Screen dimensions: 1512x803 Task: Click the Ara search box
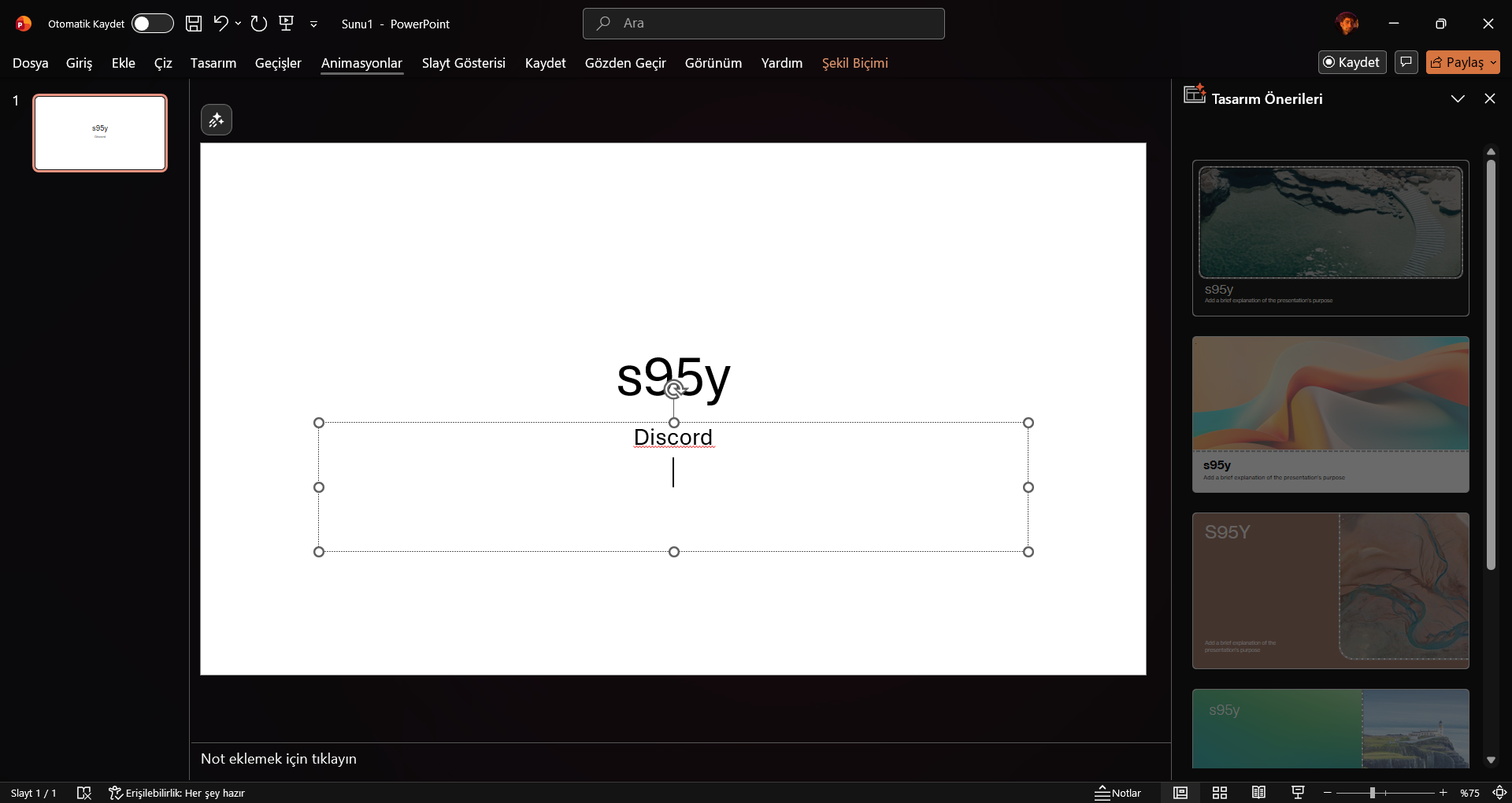pos(764,24)
